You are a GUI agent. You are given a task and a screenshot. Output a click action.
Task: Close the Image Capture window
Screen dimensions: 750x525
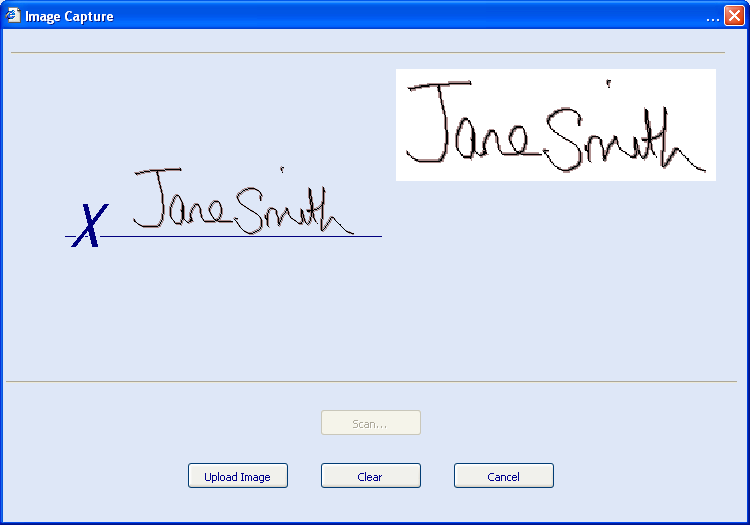click(x=734, y=16)
